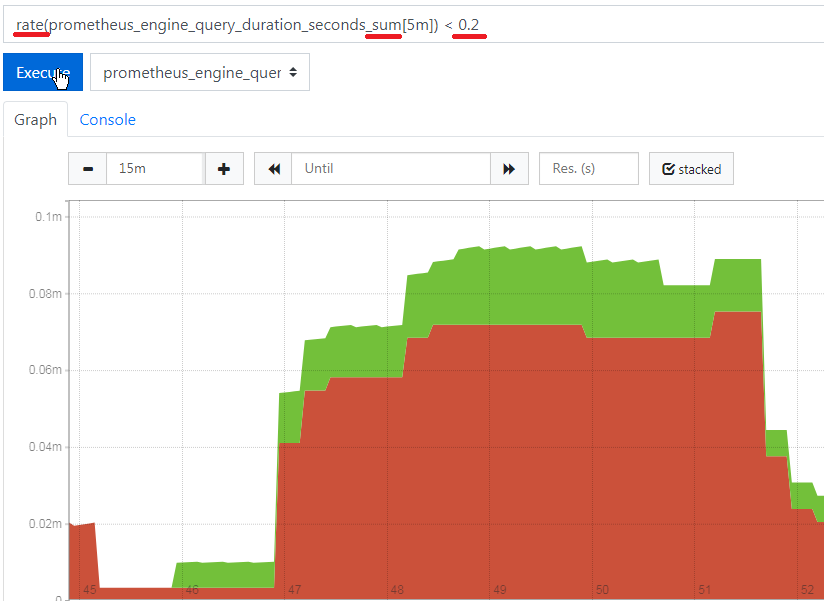Click the 0.06m y-axis label
The image size is (830, 601).
coord(45,370)
